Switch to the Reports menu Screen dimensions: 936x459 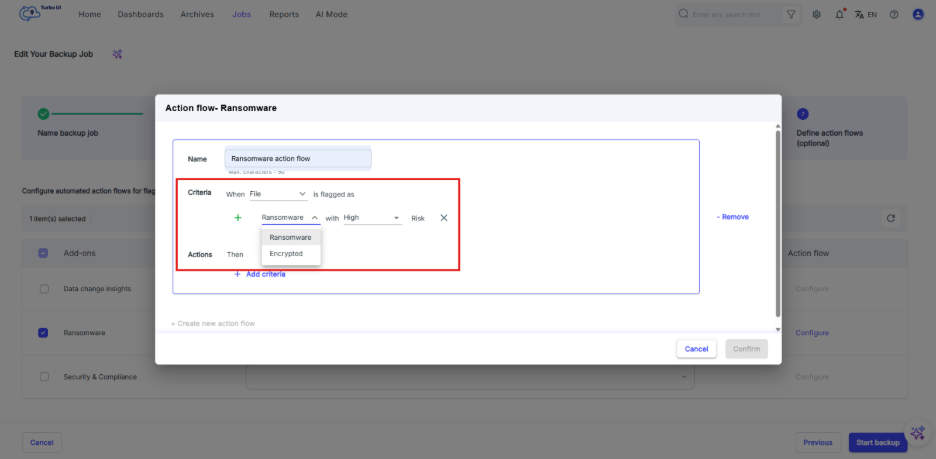(284, 15)
